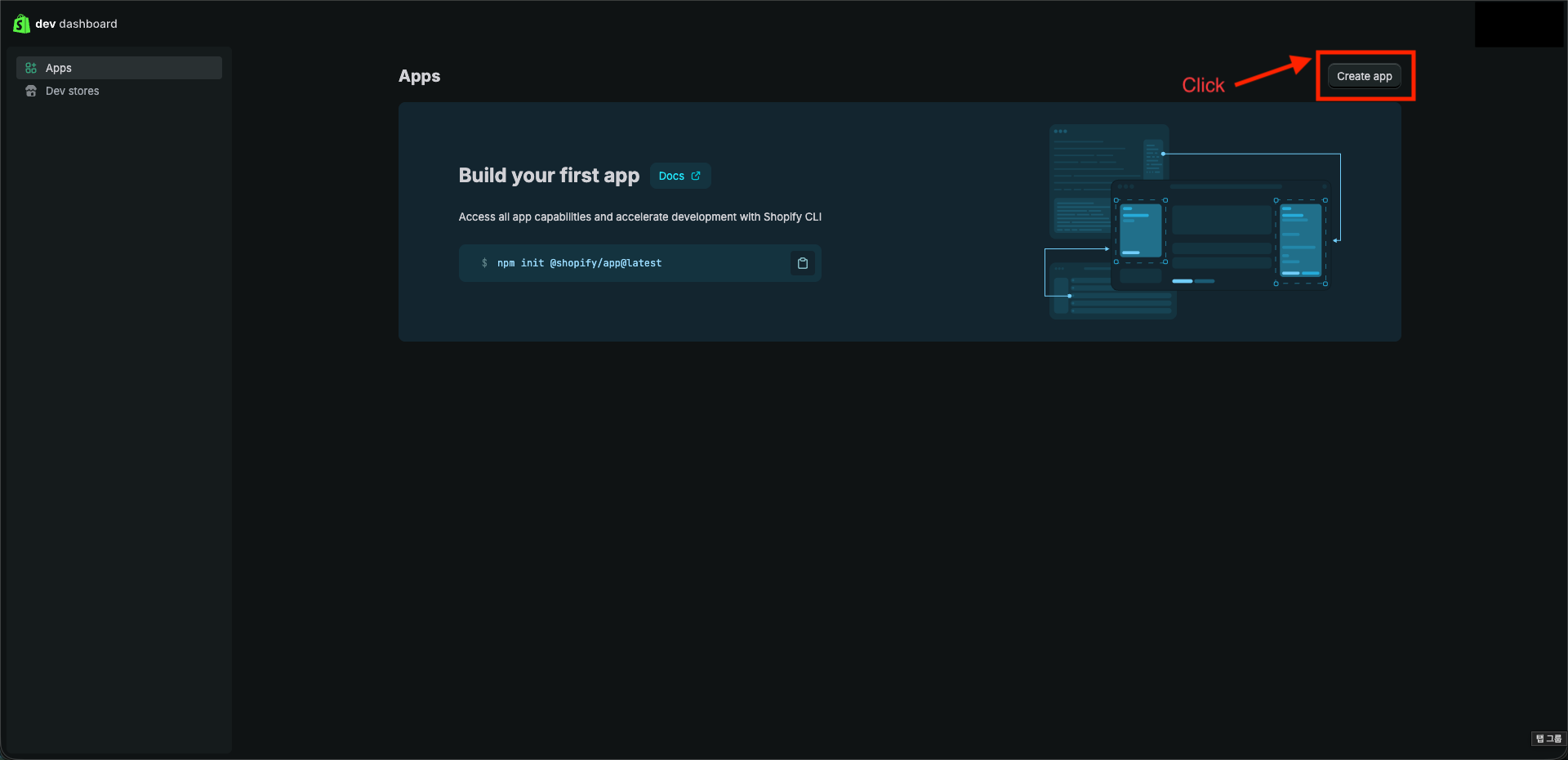1568x760 pixels.
Task: Click the clipboard icon to copy the command
Action: [x=803, y=263]
